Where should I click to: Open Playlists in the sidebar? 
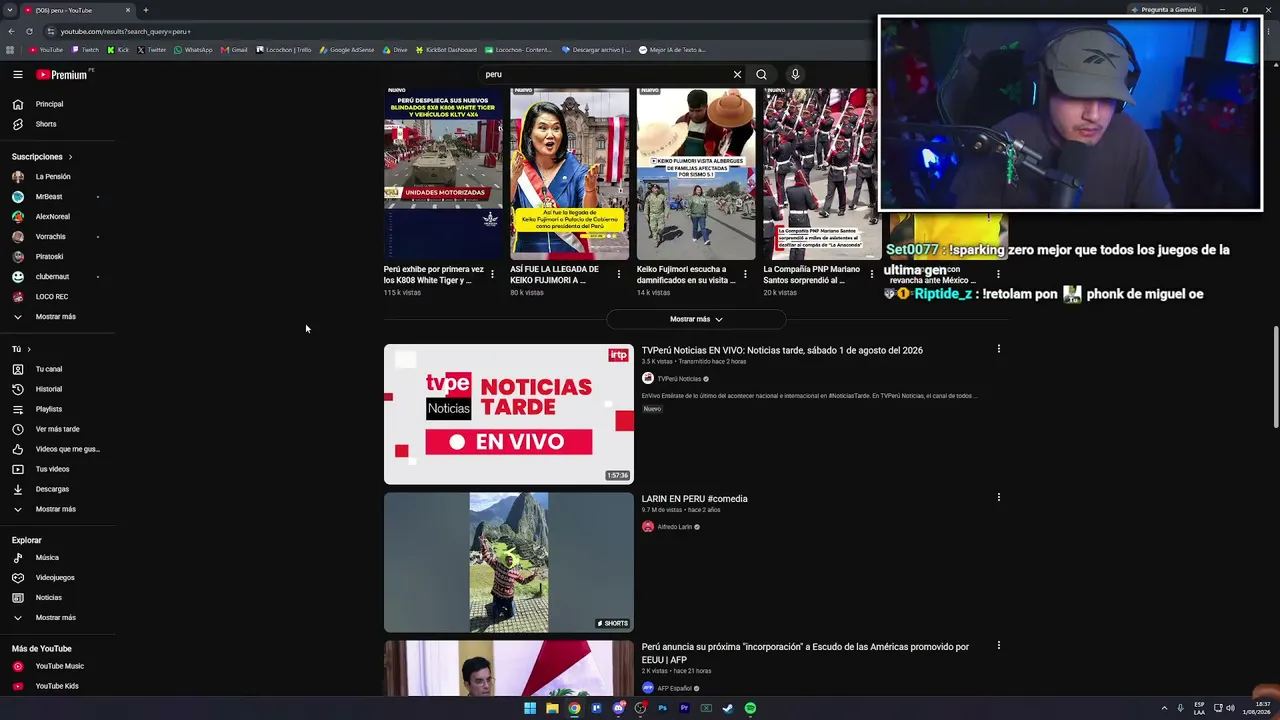coord(49,409)
